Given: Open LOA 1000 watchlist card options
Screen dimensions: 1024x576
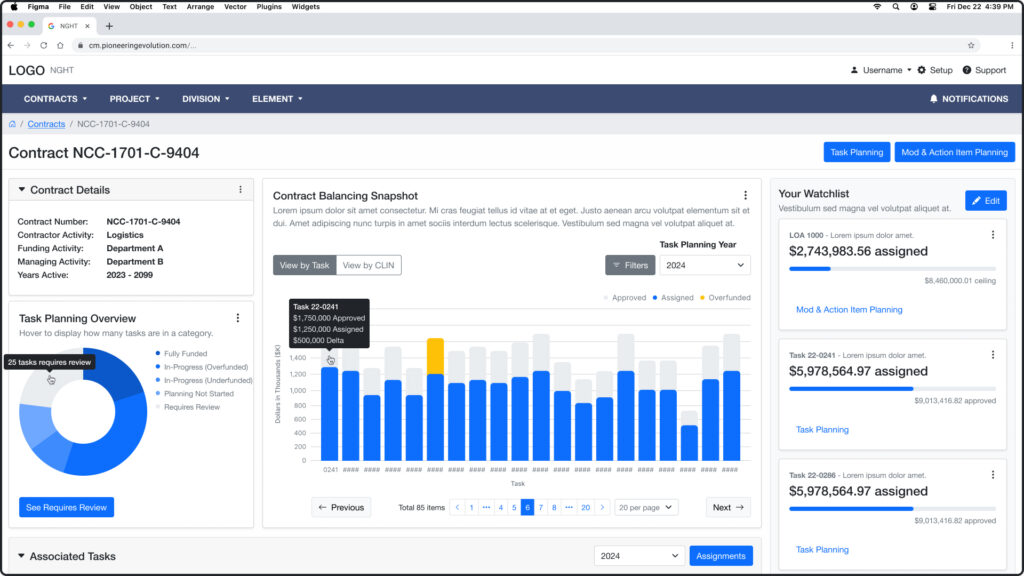Looking at the screenshot, I should click(992, 235).
